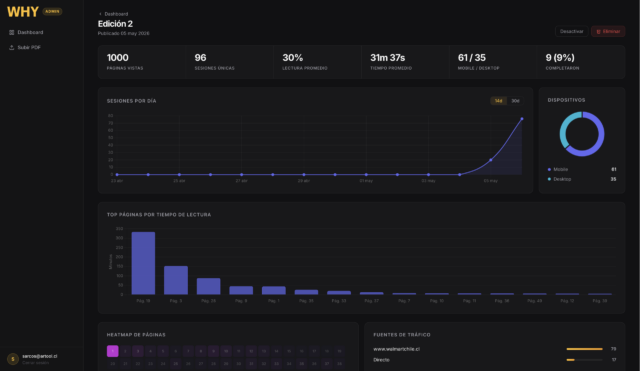Select Dashboard in the sidebar menu
The image size is (640, 371).
coord(30,32)
